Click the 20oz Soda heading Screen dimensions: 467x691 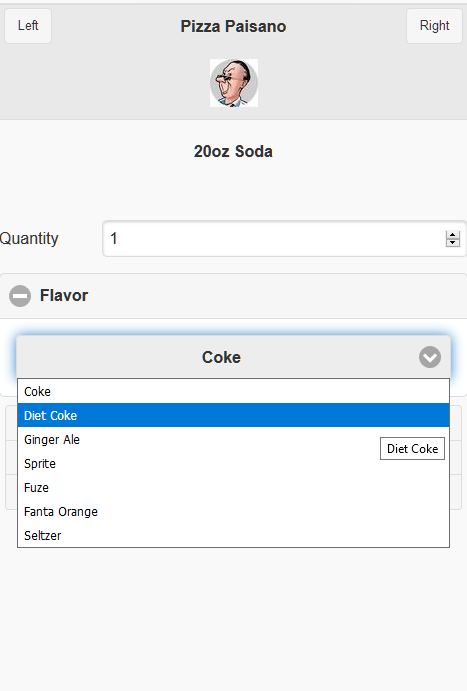234,152
